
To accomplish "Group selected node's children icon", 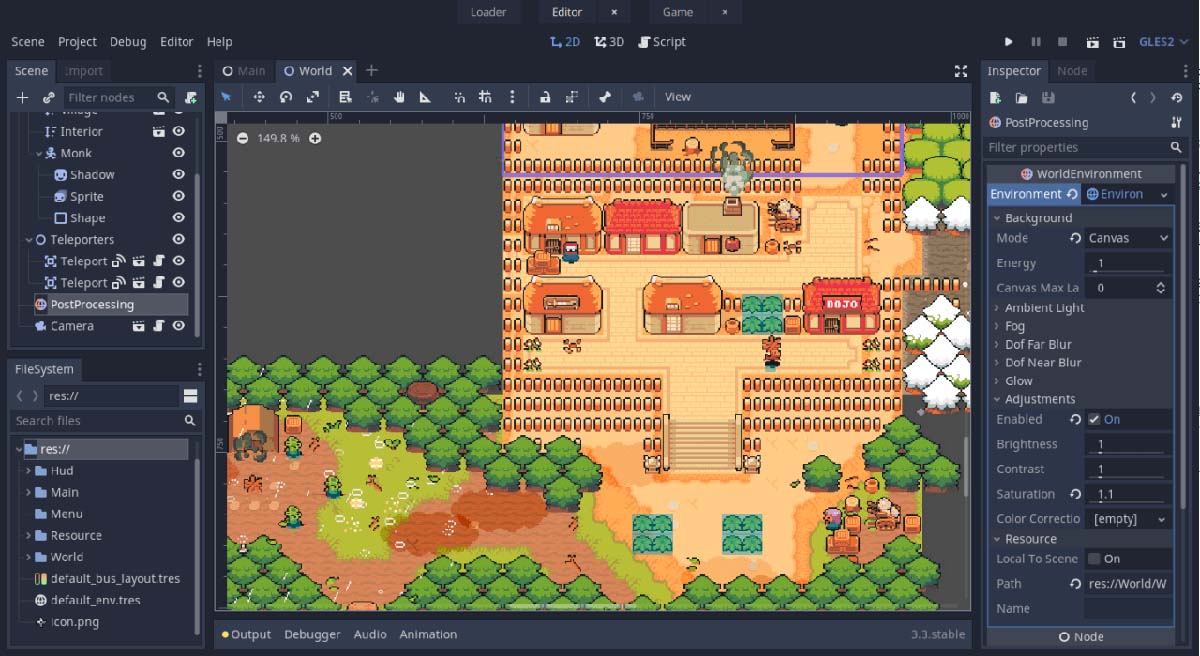I will pyautogui.click(x=571, y=97).
